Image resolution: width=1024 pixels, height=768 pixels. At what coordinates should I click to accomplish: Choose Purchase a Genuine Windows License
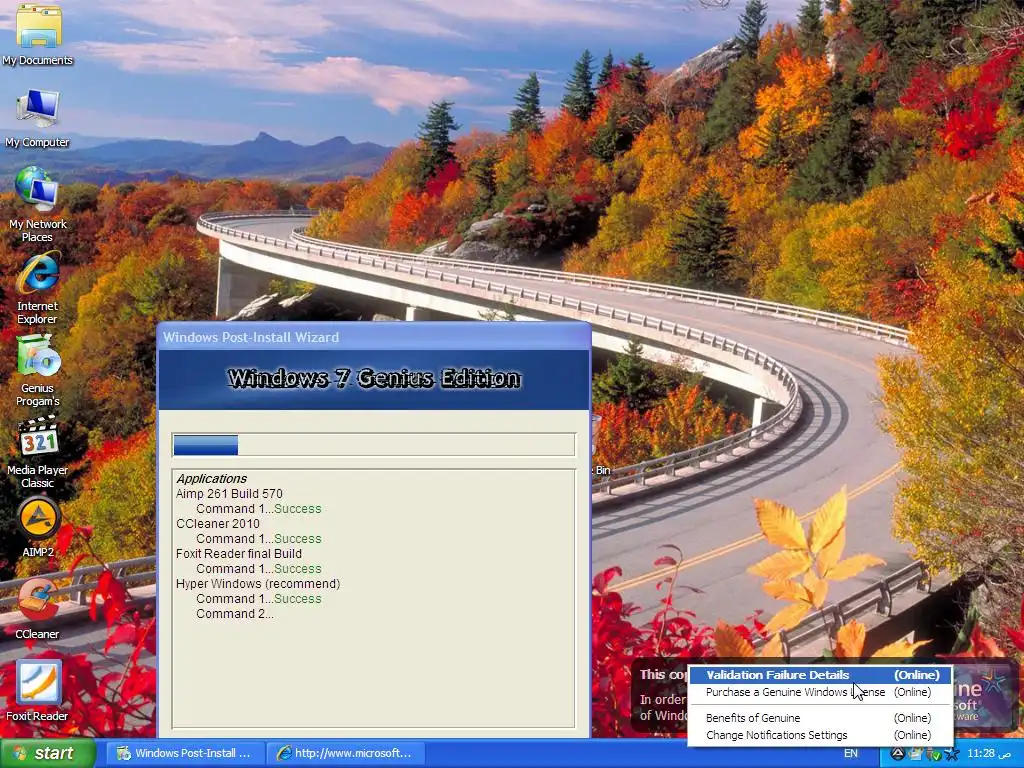tap(820, 692)
